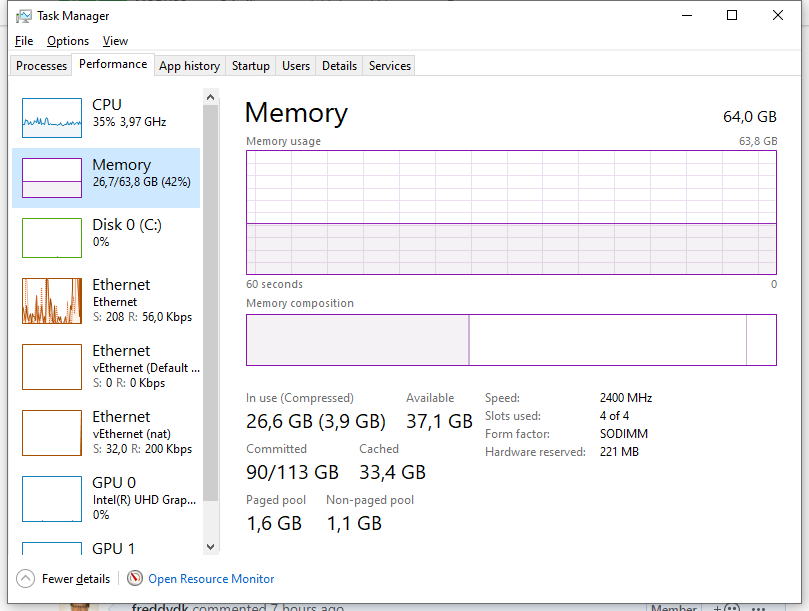This screenshot has width=809, height=611.
Task: Select the CPU usage graph thumbnail
Action: [52, 118]
